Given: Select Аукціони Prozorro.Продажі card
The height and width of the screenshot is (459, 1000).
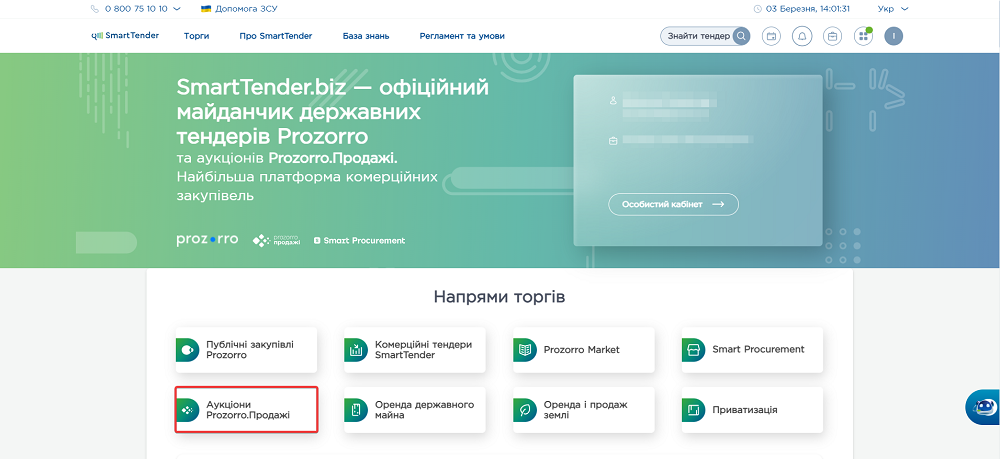Looking at the screenshot, I should pos(246,410).
